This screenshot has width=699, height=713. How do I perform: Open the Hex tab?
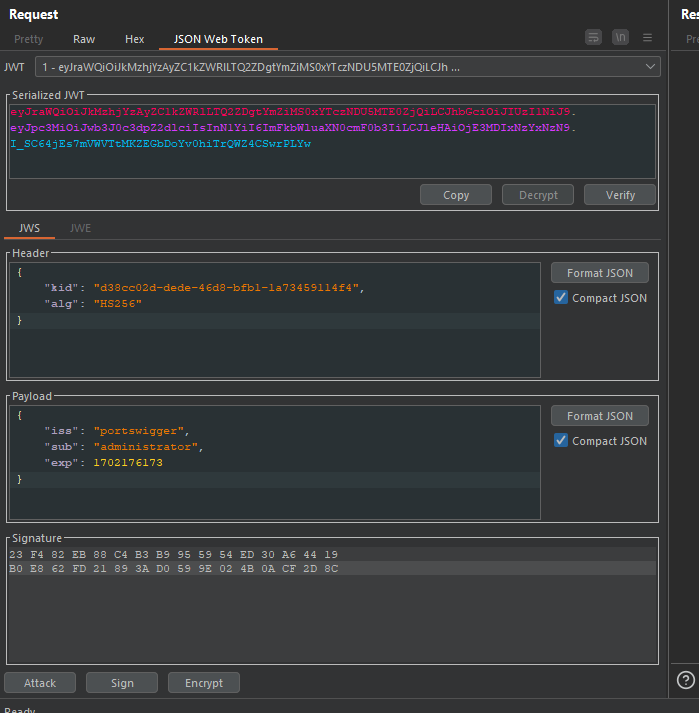pos(135,39)
